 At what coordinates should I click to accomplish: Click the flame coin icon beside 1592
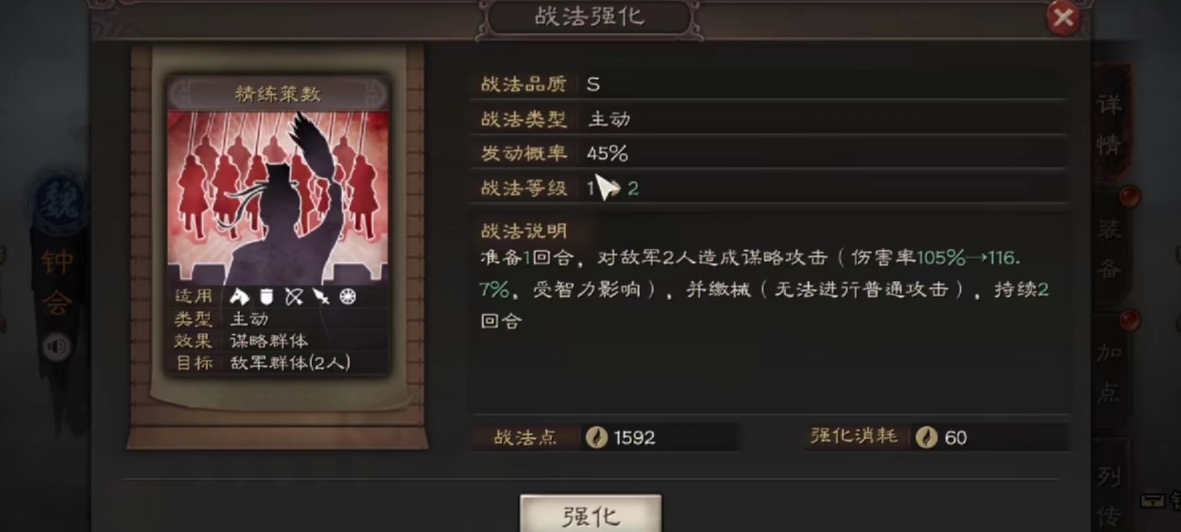597,438
